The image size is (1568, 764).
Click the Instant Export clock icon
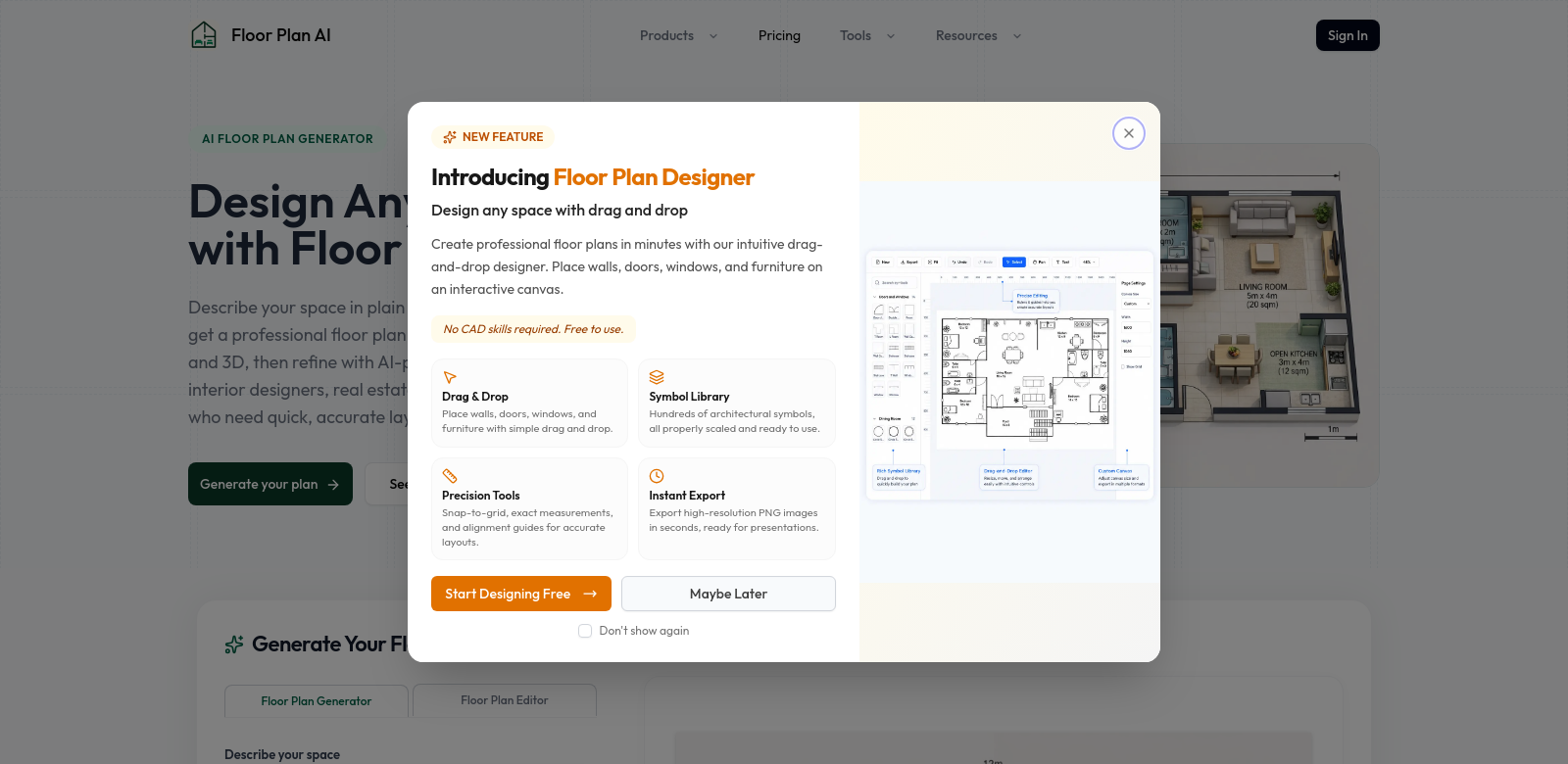[x=657, y=476]
